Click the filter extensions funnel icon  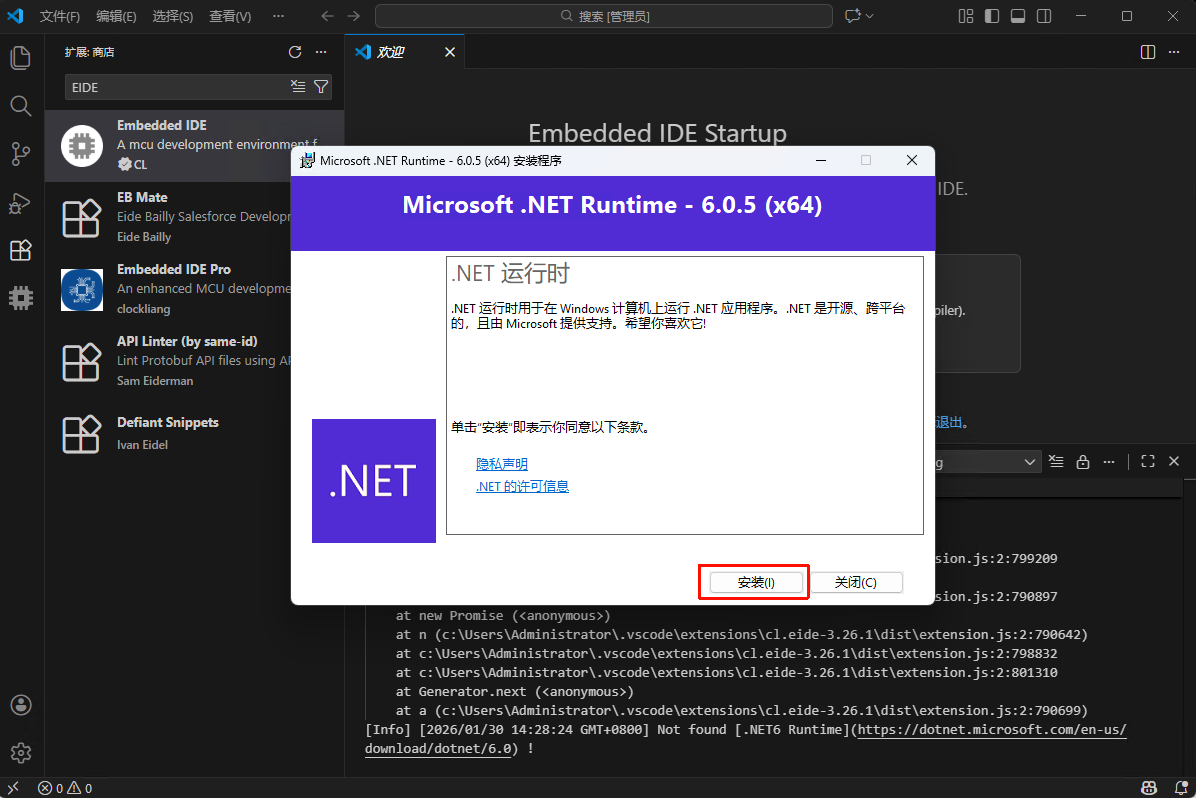pyautogui.click(x=321, y=87)
